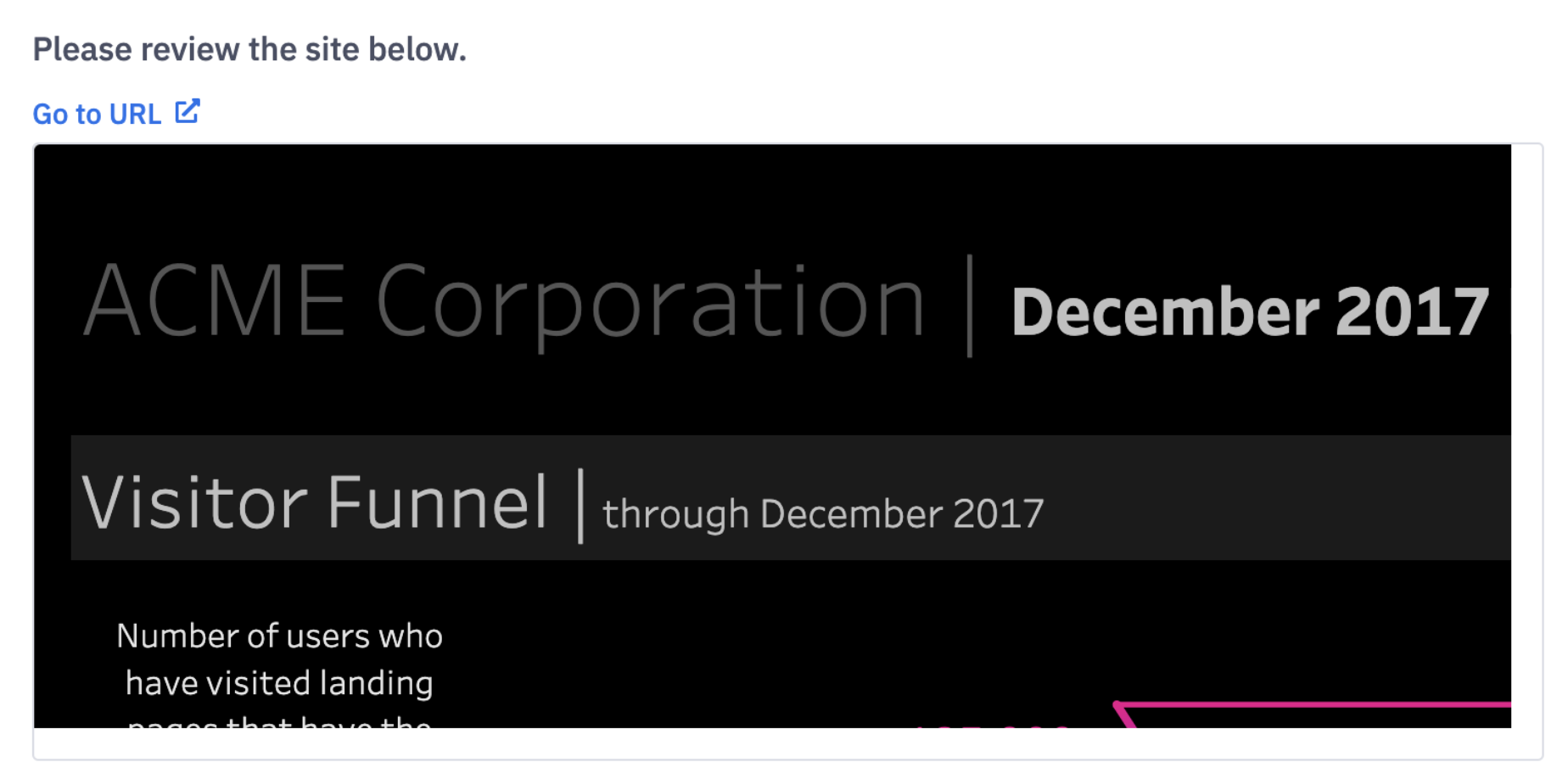Screen dimensions: 1568x779
Task: Select the ACME Corporation dashboard title
Action: [504, 302]
